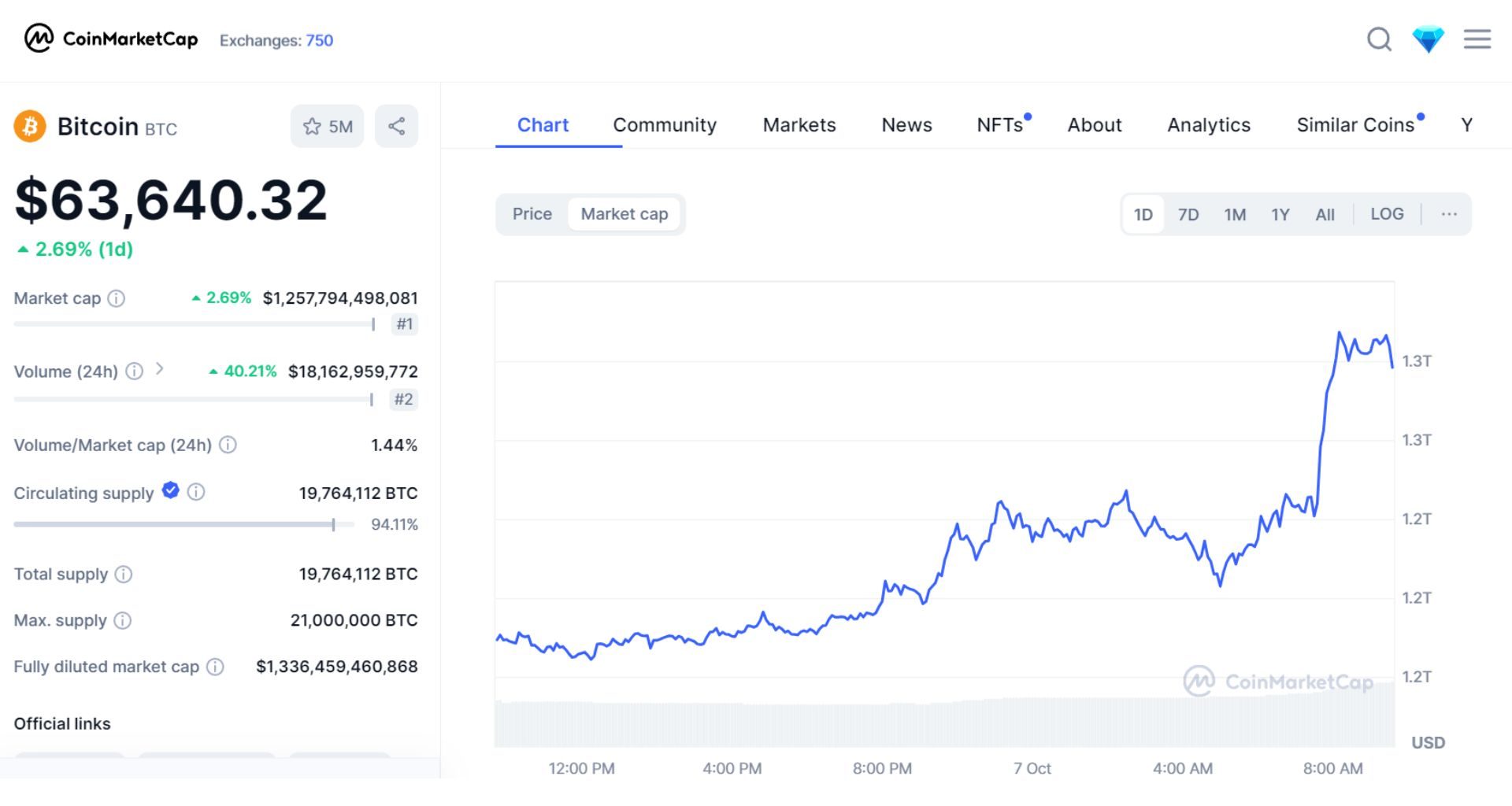Open the hamburger navigation menu
Viewport: 1512px width, 806px height.
[1477, 39]
